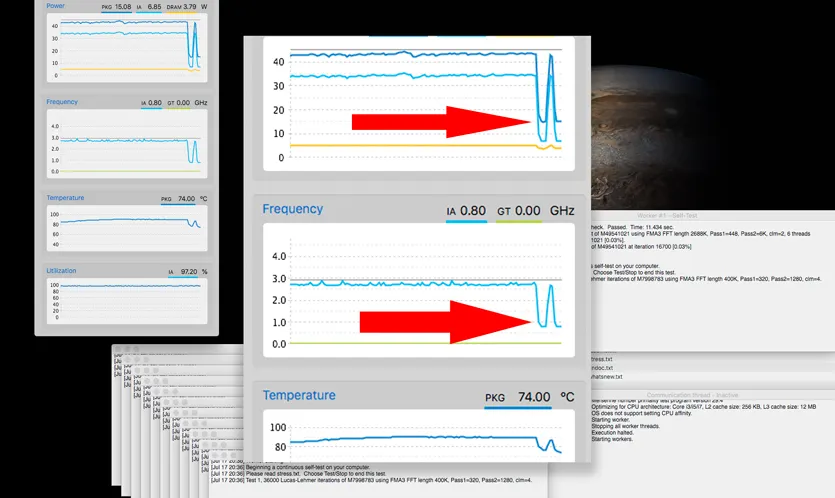Viewport: 835px width, 498px height.
Task: Click the red arrow on the frequency graph
Action: point(445,320)
